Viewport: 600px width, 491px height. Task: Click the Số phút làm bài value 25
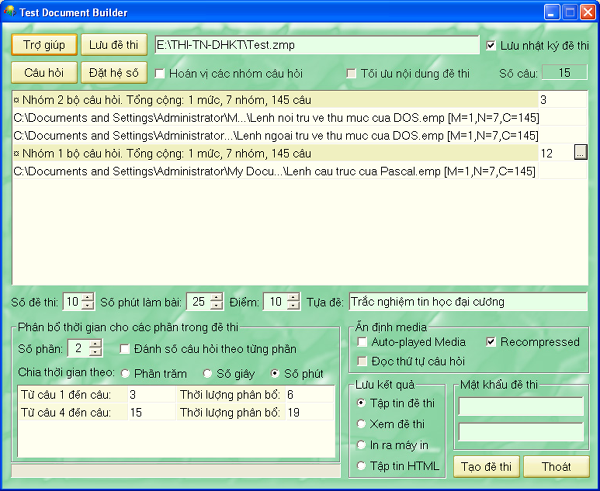click(x=199, y=302)
